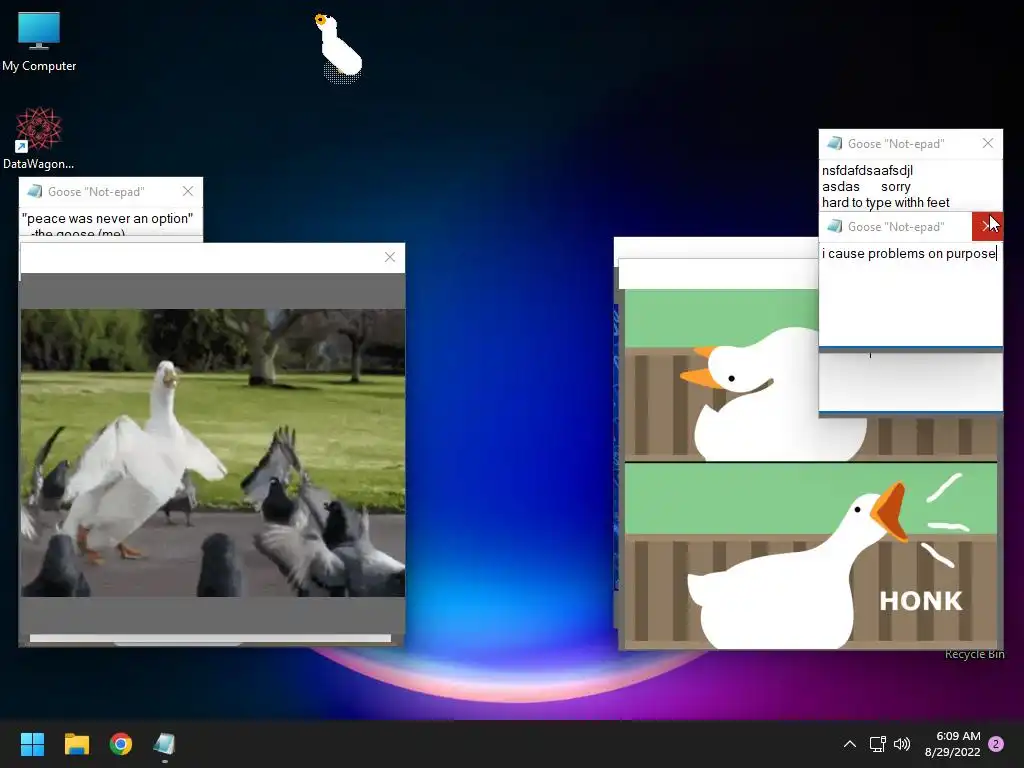The image size is (1024, 768).
Task: Open the DataWagon desktop shortcut
Action: pyautogui.click(x=39, y=138)
